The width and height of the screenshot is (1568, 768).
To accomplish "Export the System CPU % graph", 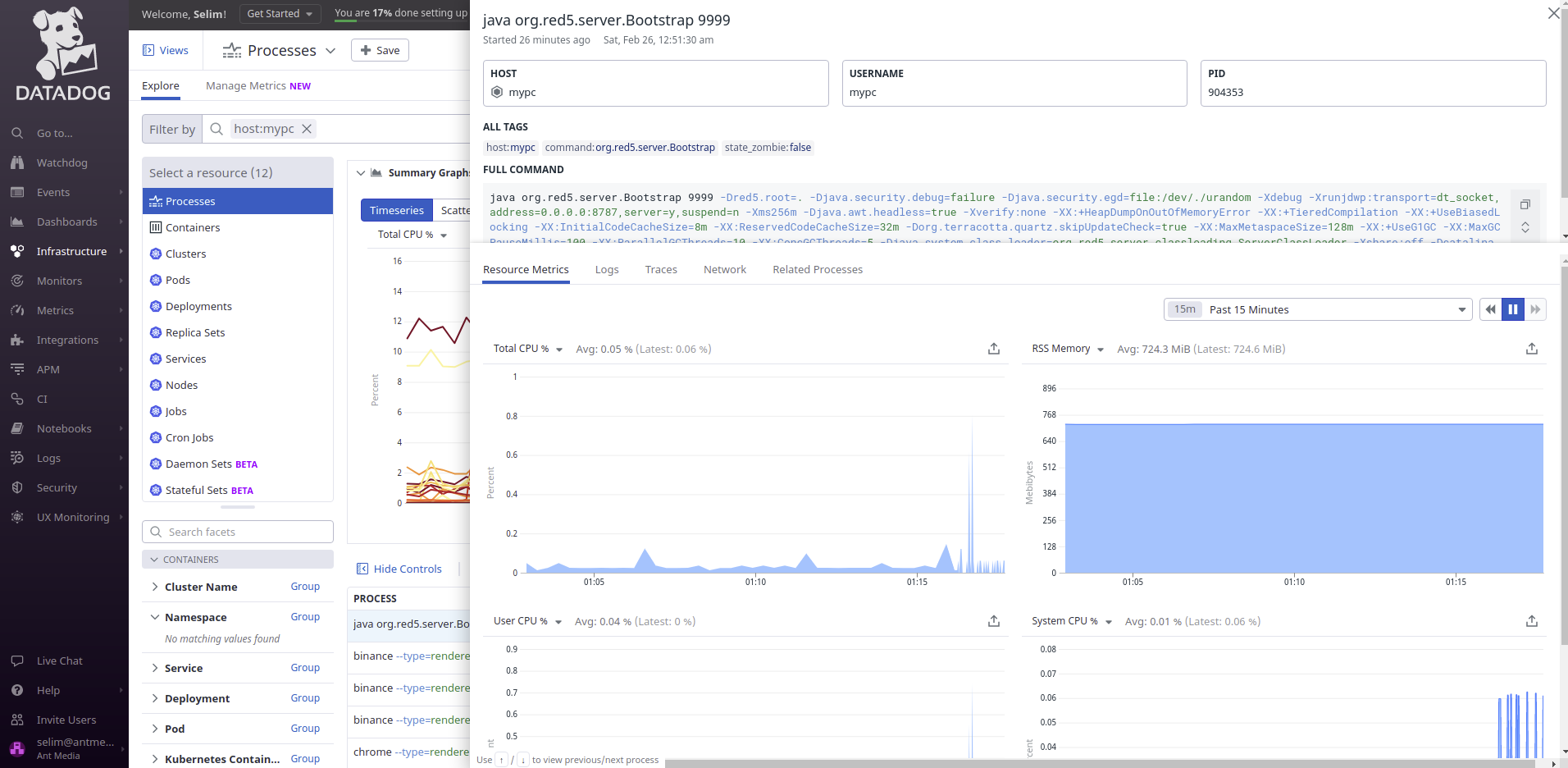I will coord(1532,621).
